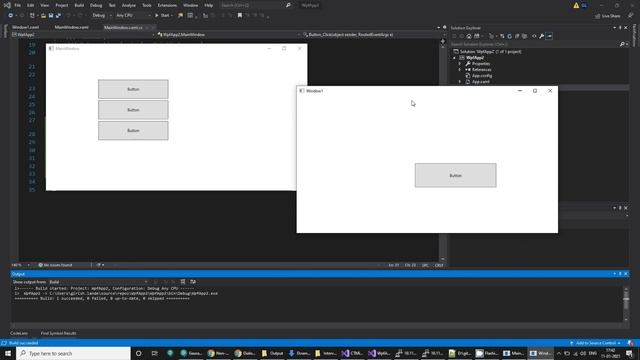
Task: Maximize the Window1 window
Action: pyautogui.click(x=535, y=91)
